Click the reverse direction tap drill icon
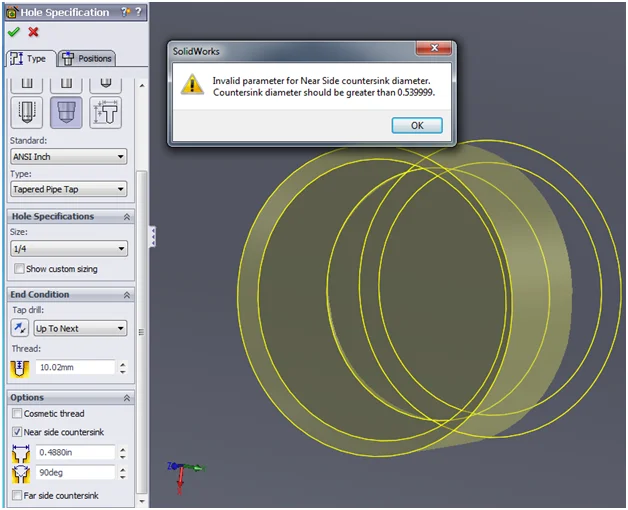 [x=20, y=328]
